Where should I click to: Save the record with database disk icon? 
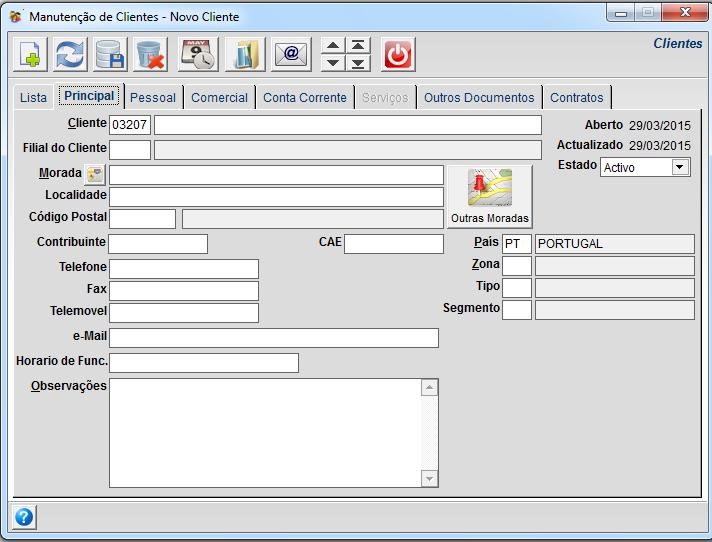point(110,54)
